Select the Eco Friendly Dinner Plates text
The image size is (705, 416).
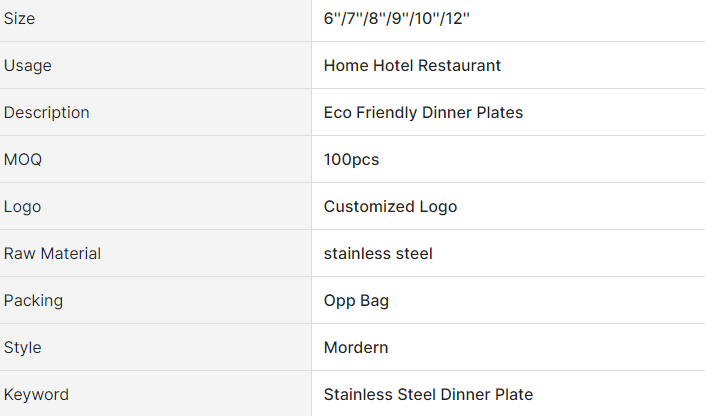423,113
